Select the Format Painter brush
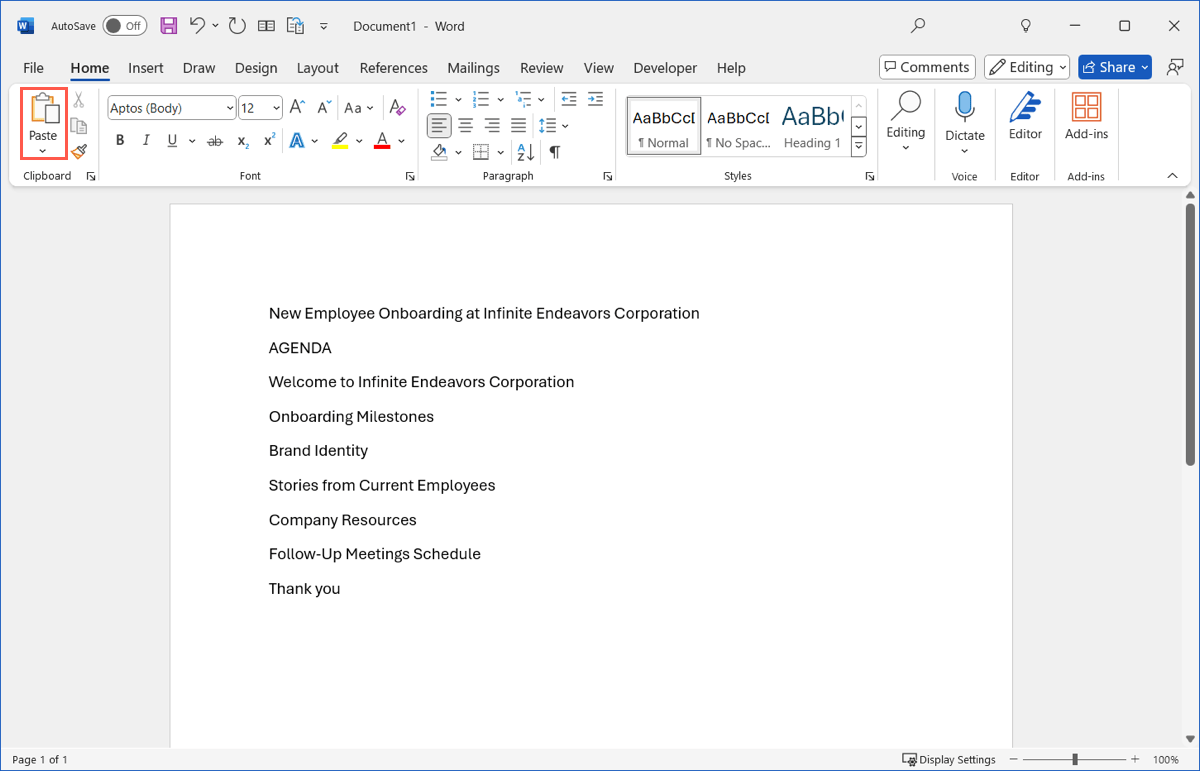Image resolution: width=1200 pixels, height=771 pixels. pos(79,151)
